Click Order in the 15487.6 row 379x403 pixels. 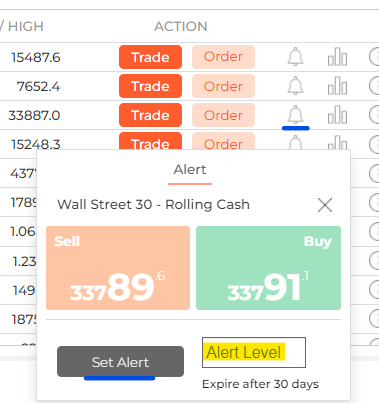coord(223,57)
